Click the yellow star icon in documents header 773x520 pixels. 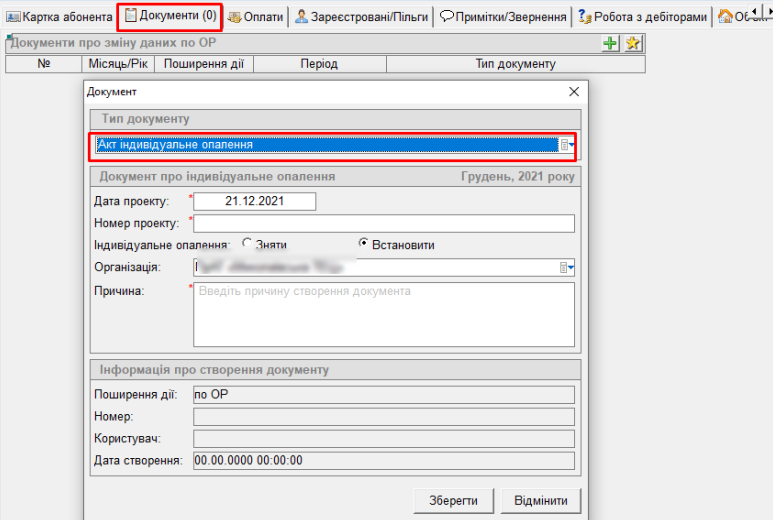pos(632,44)
